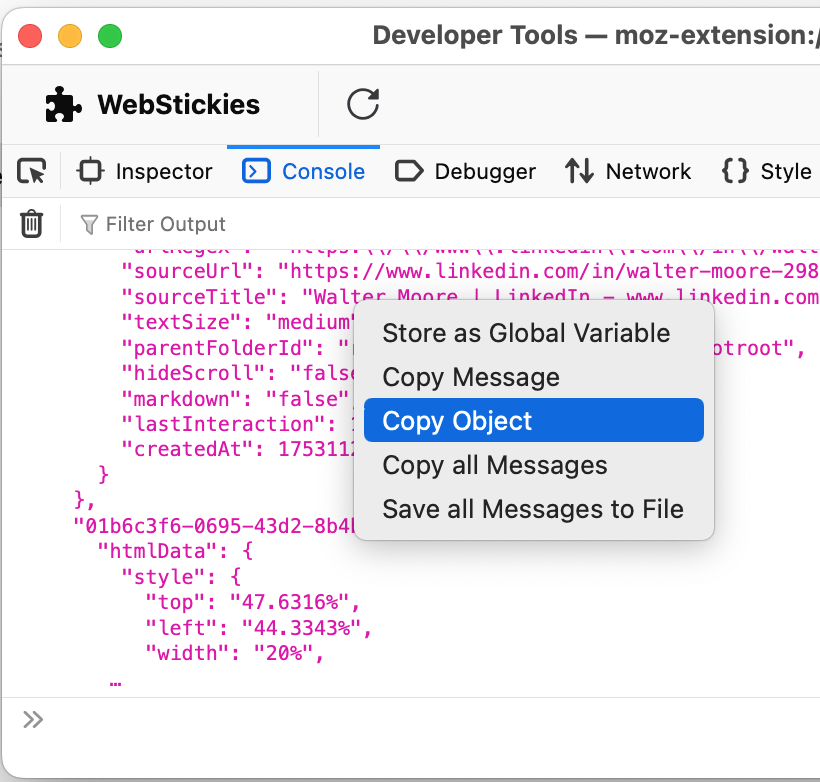
Task: Select Save all Messages to File
Action: (x=533, y=509)
